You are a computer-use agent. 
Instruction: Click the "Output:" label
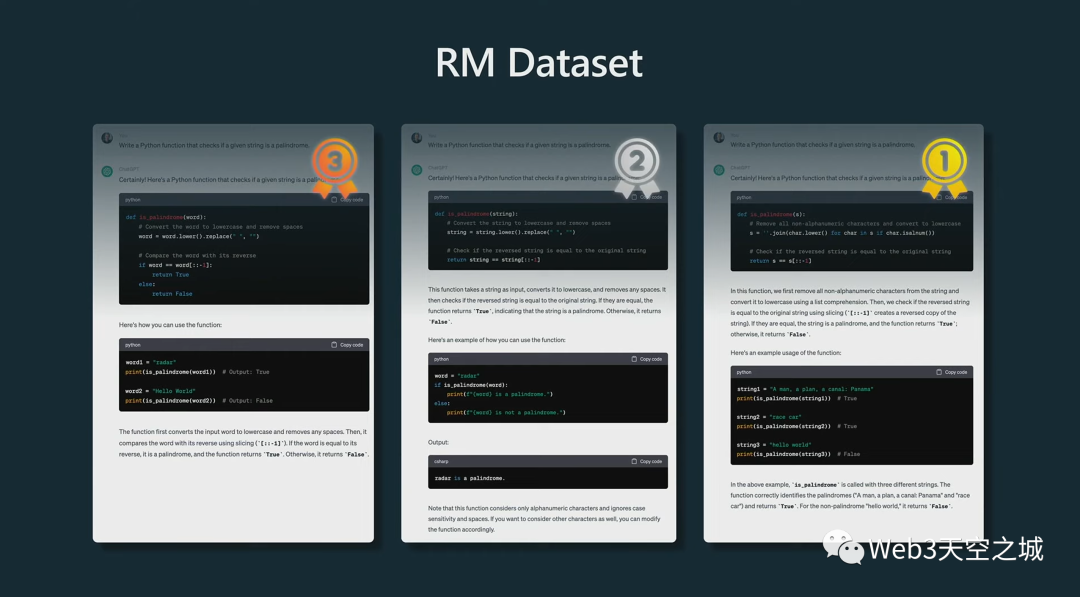(x=438, y=443)
